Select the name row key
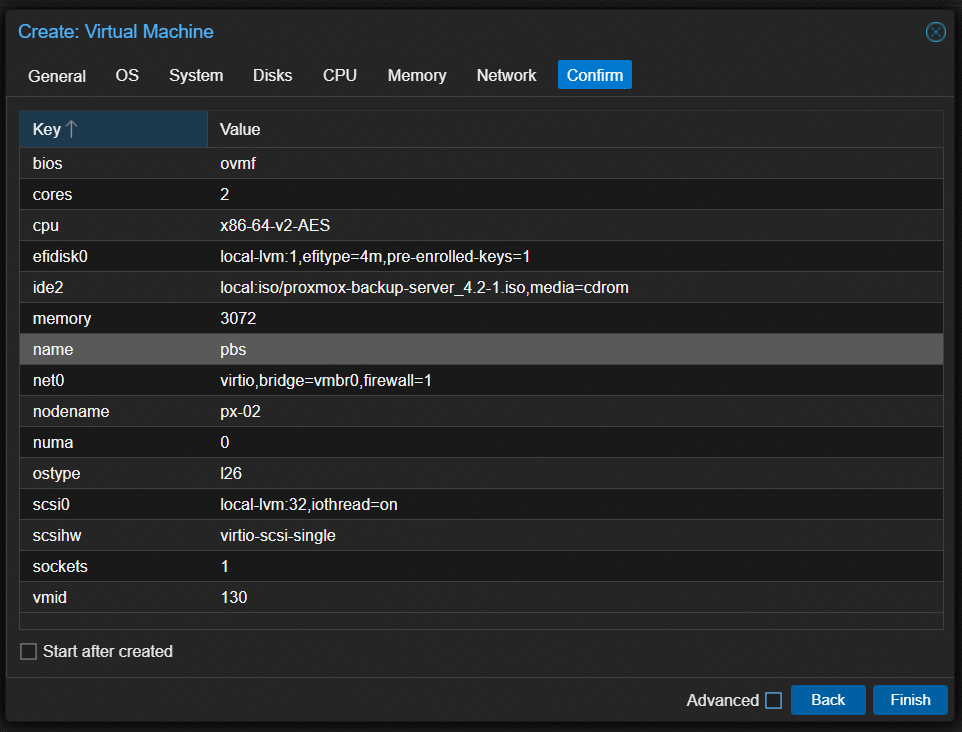Viewport: 962px width, 732px height. pyautogui.click(x=53, y=349)
